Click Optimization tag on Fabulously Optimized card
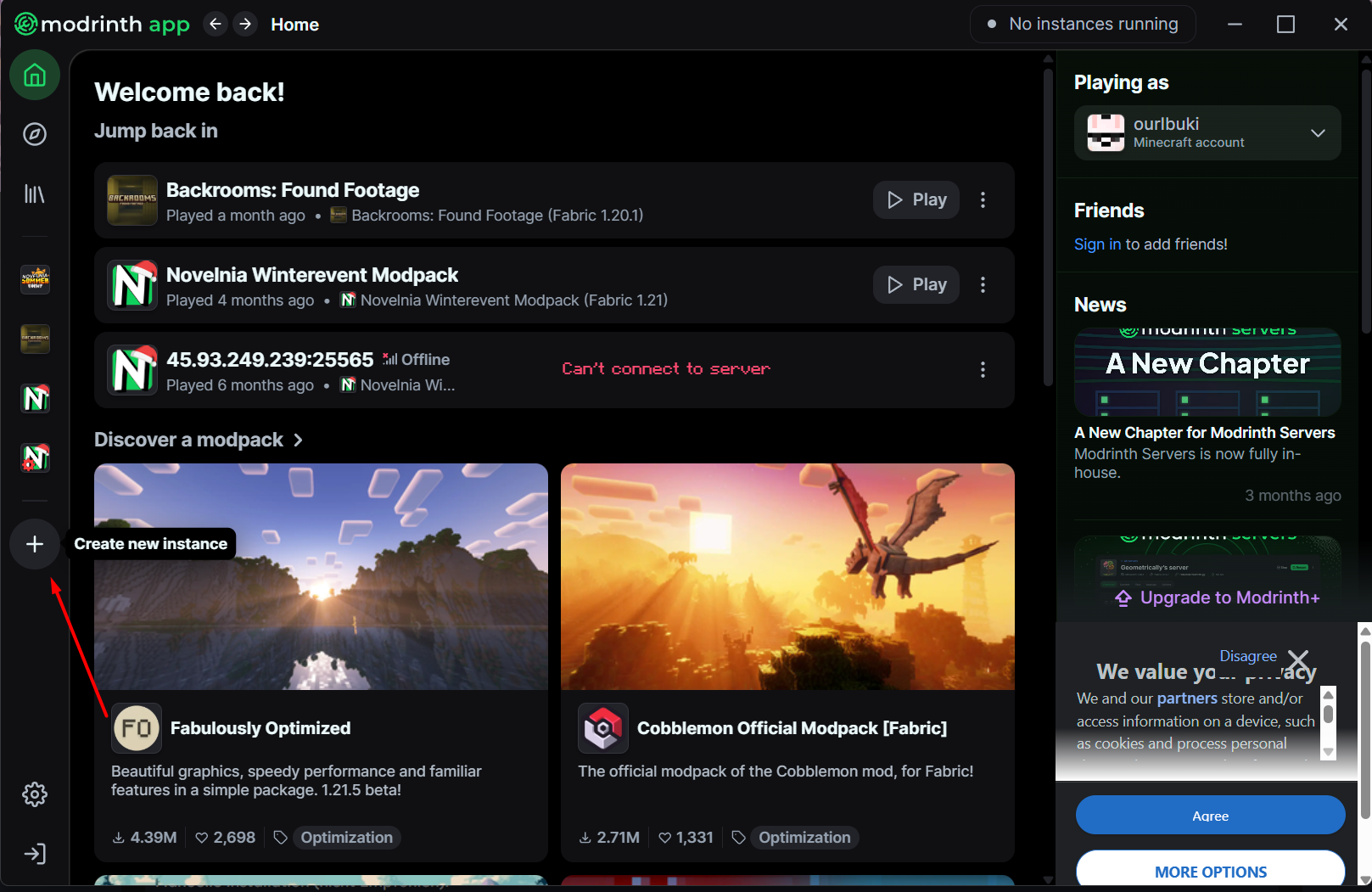This screenshot has height=892, width=1372. [346, 838]
